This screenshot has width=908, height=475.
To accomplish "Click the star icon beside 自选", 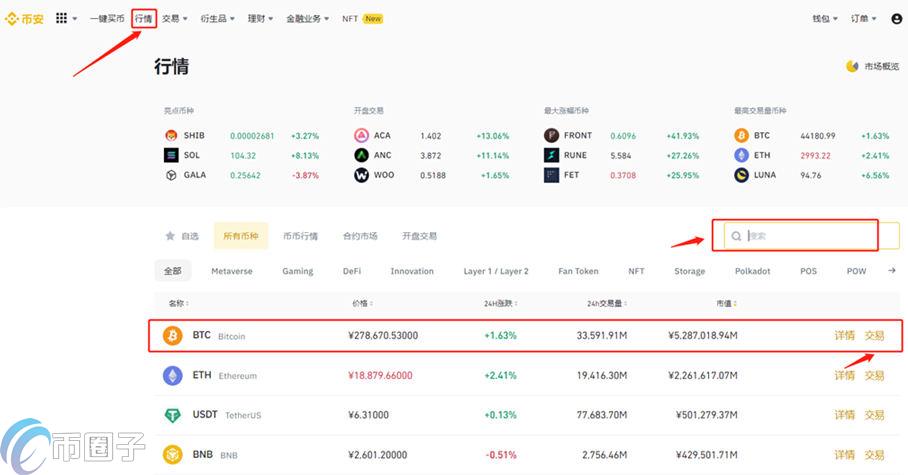I will coord(170,237).
